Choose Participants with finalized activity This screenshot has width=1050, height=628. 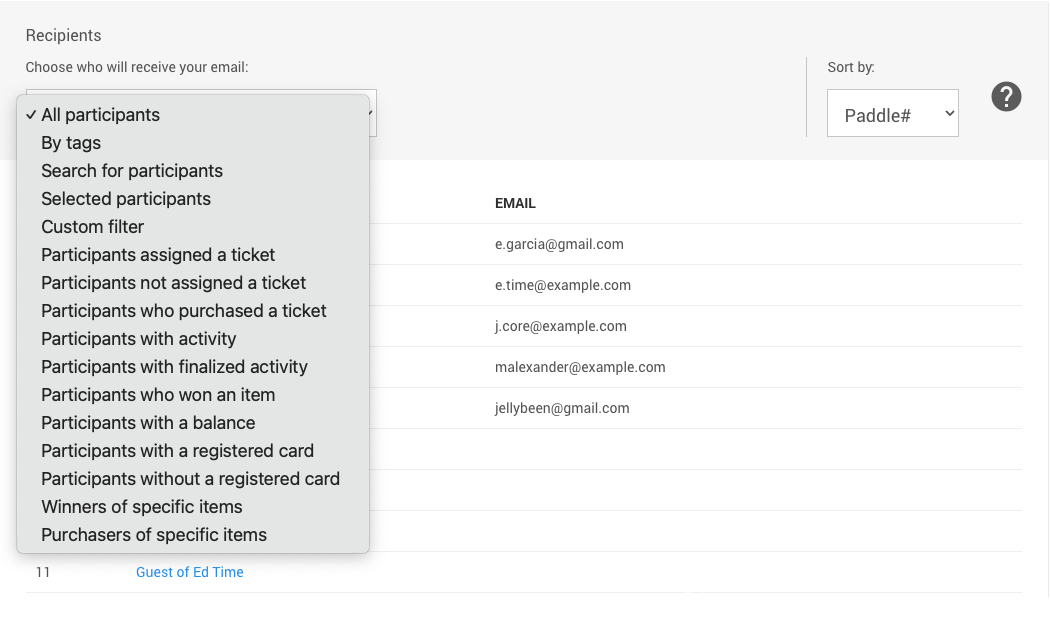pyautogui.click(x=174, y=367)
